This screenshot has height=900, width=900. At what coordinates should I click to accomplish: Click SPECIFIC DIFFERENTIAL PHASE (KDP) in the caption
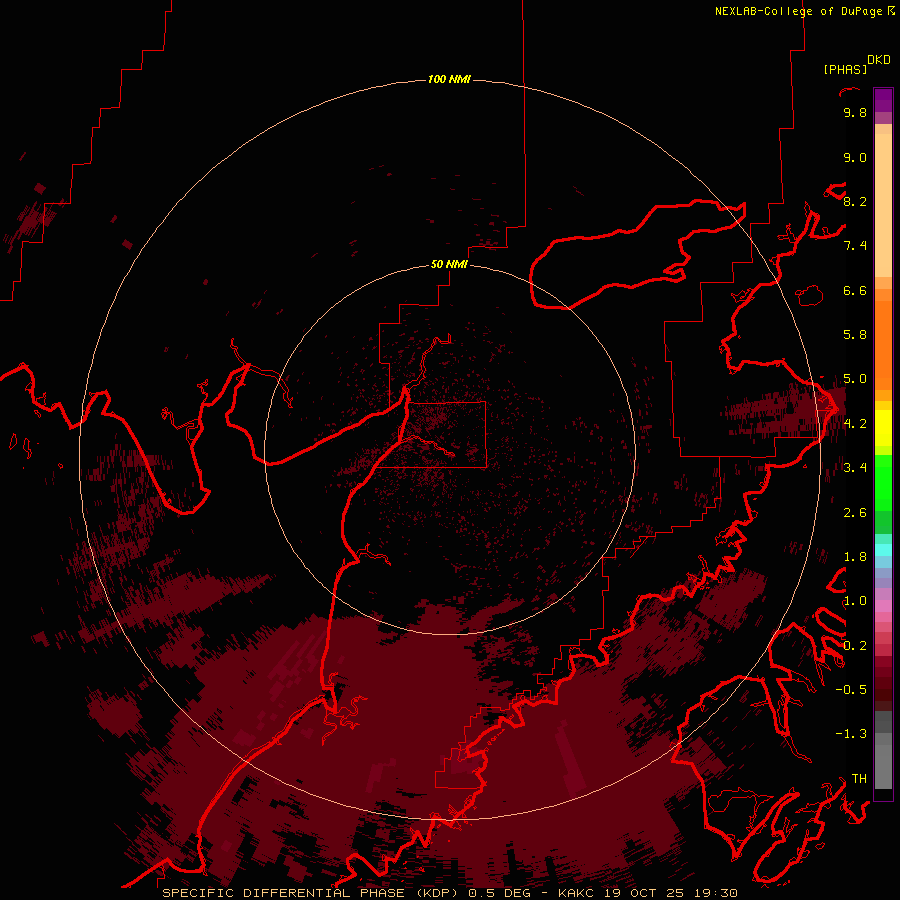coord(310,893)
